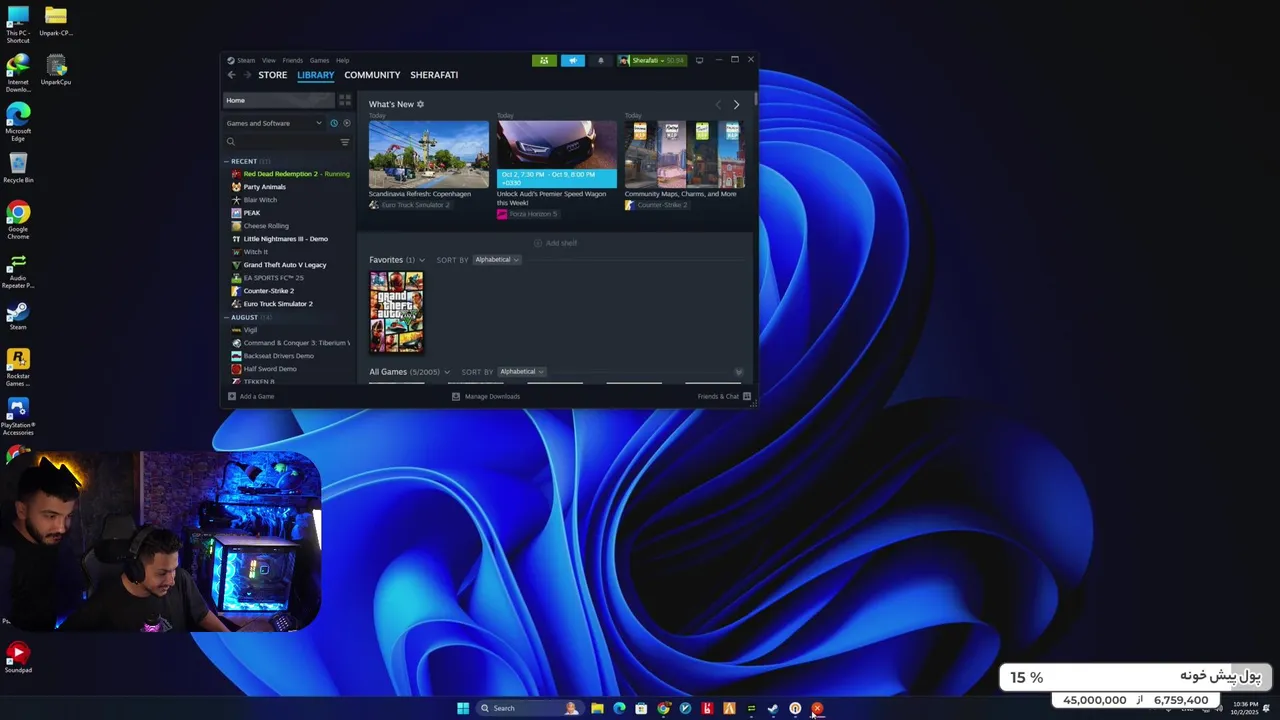Collapse the RECENT section in sidebar

pyautogui.click(x=227, y=161)
